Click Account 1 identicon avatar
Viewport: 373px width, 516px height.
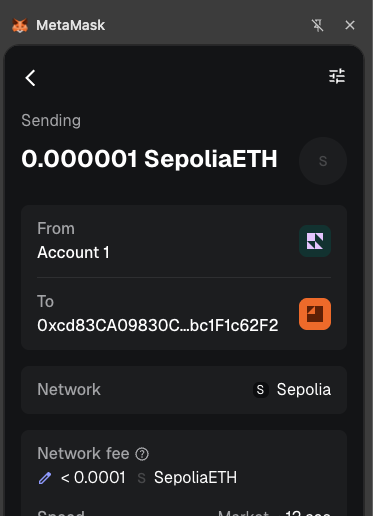click(315, 241)
